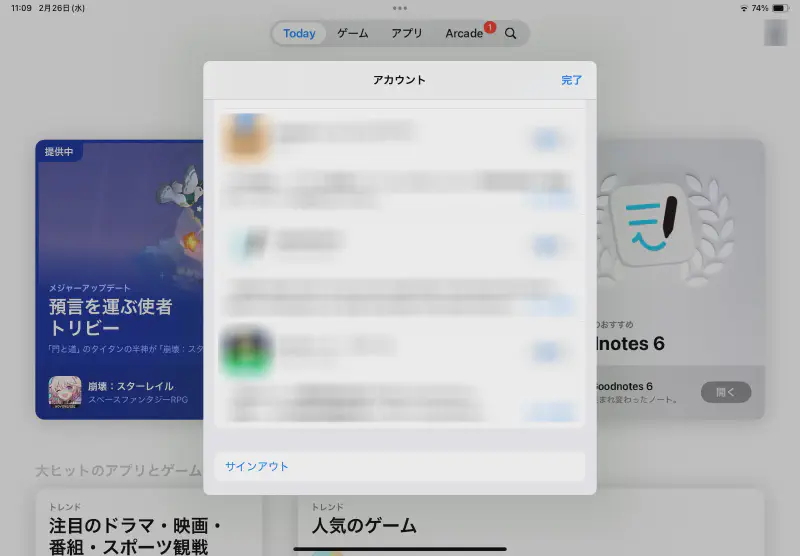The width and height of the screenshot is (800, 556).
Task: Expand the blurred 'more' link under green app
Action: click(x=552, y=412)
